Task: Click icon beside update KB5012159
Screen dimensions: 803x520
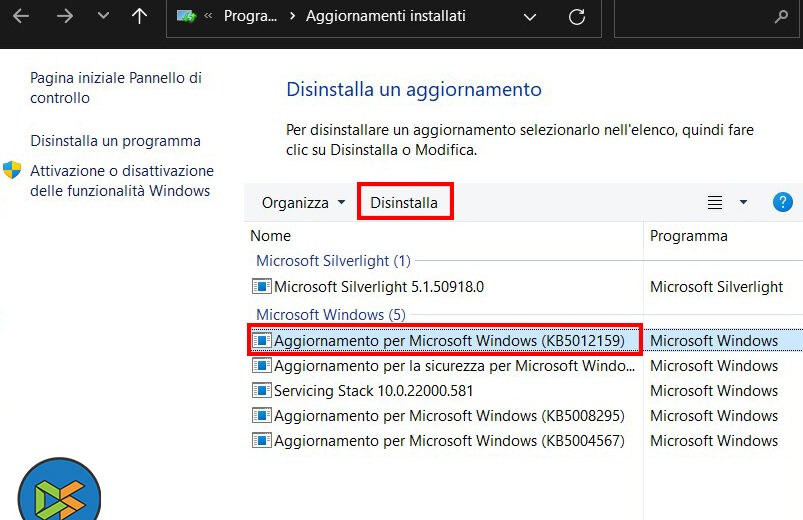Action: [x=262, y=340]
